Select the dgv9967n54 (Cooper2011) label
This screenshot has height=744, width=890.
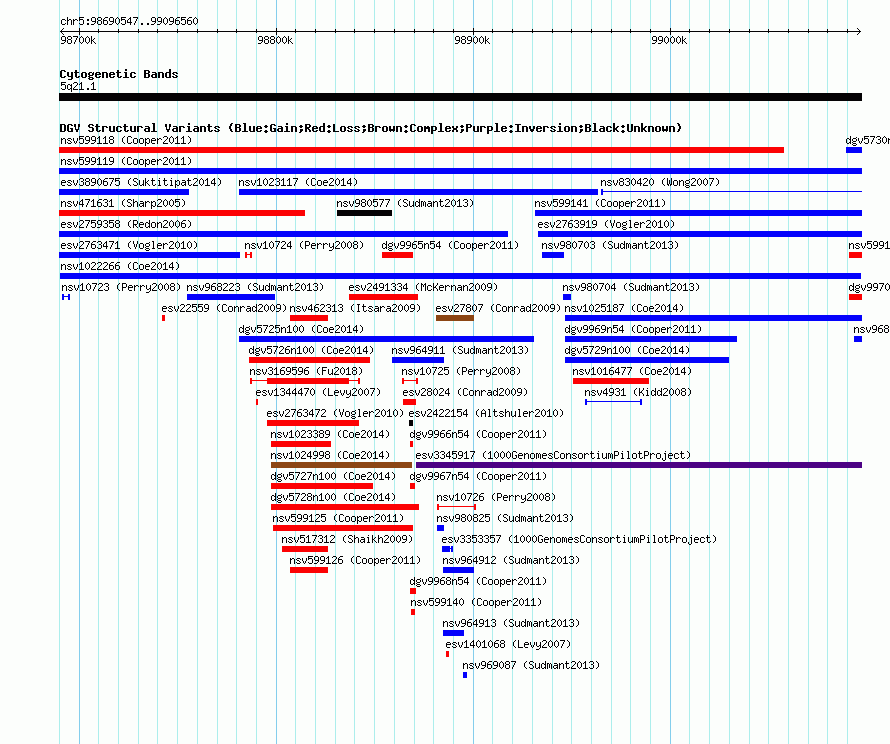tap(478, 476)
